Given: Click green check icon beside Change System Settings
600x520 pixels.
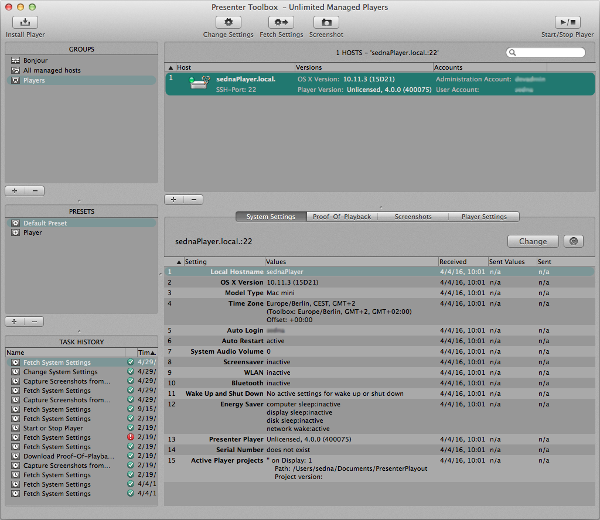Looking at the screenshot, I should tap(130, 371).
